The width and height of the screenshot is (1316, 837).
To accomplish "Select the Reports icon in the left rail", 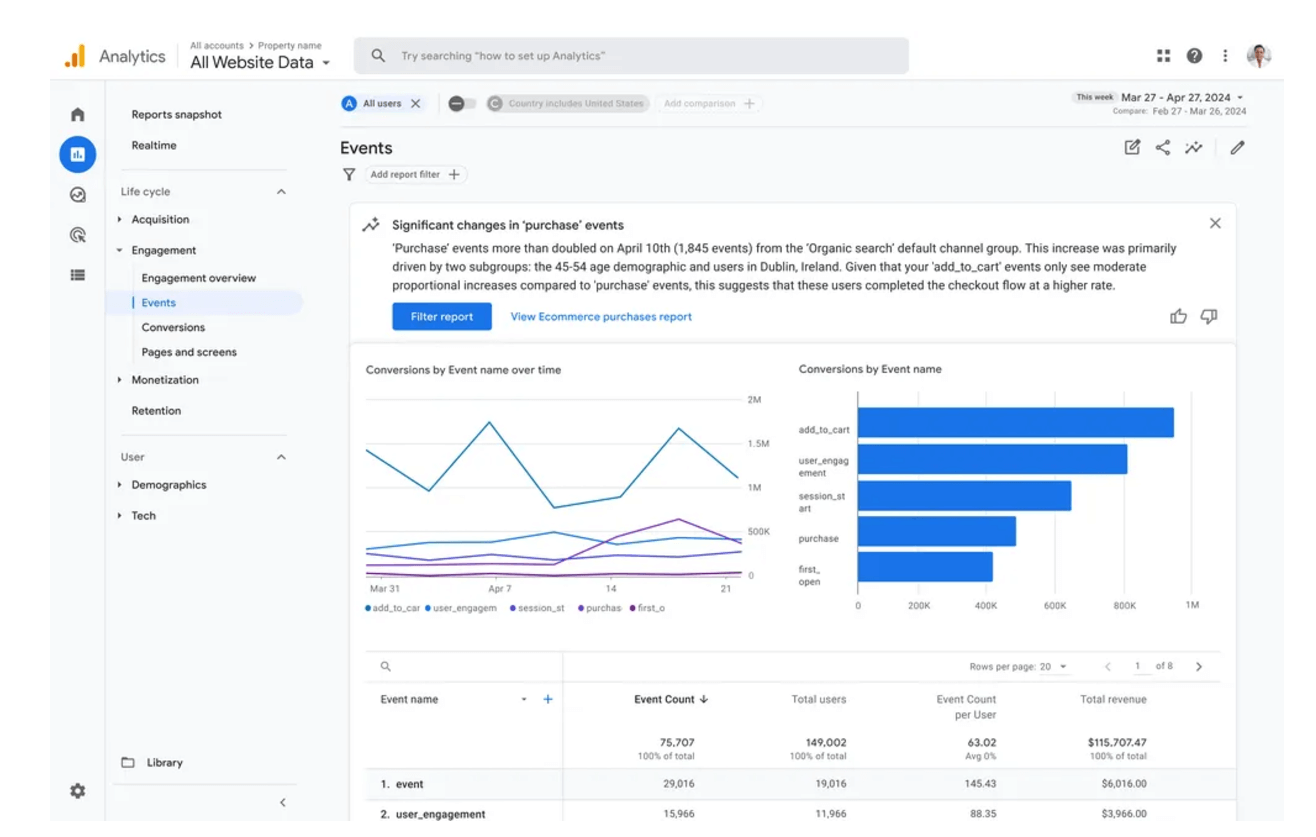I will (x=77, y=154).
